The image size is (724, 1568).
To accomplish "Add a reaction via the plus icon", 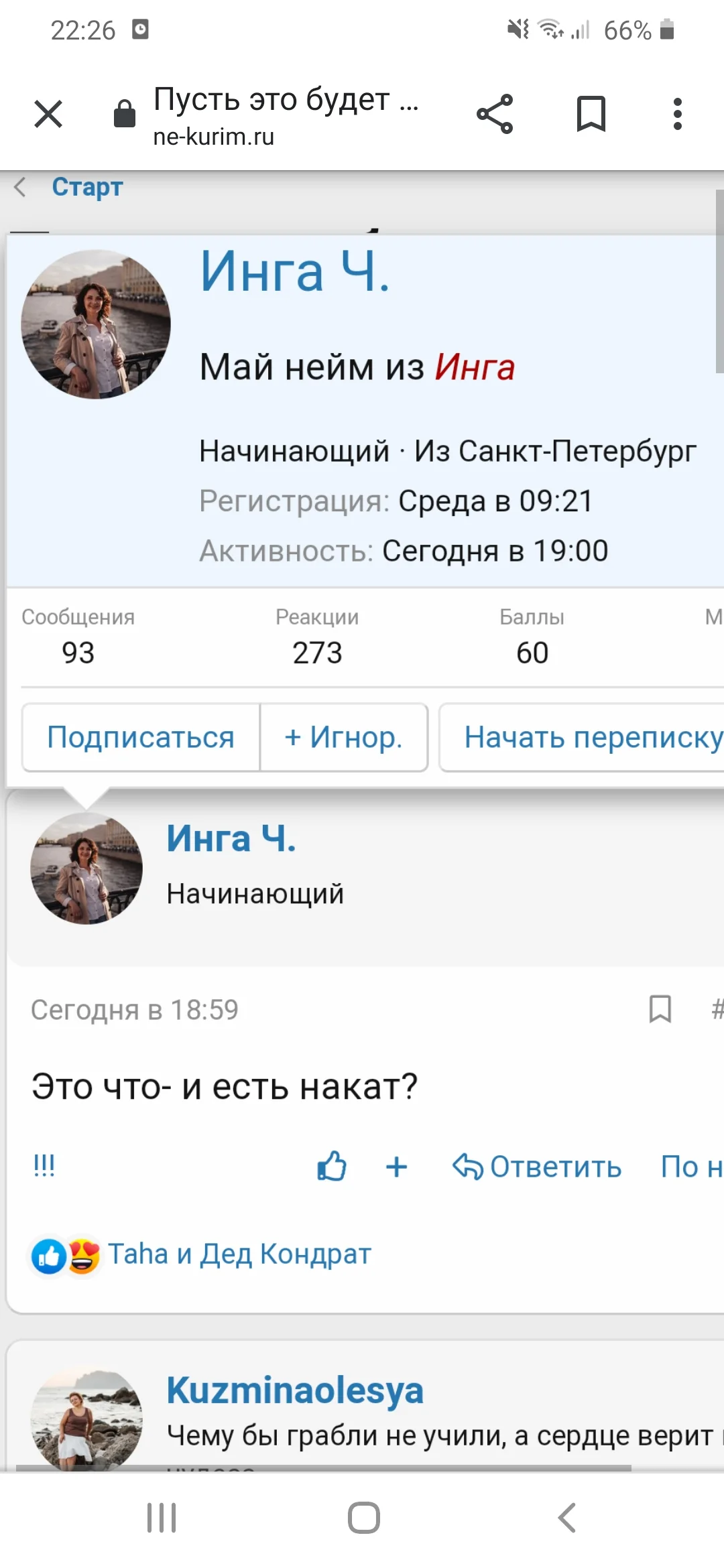I will 397,1166.
